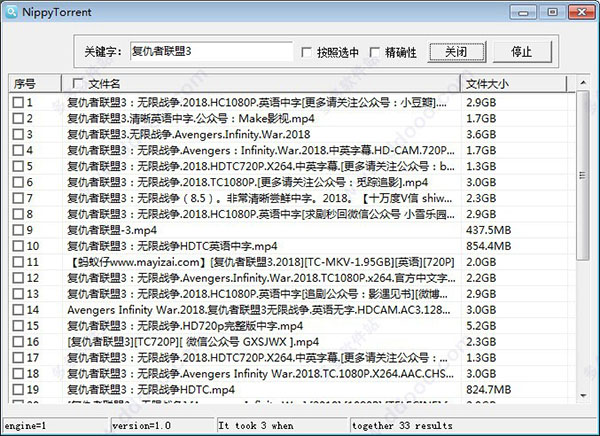
Task: Toggle select-all checkbox in 文件名 header
Action: point(77,83)
